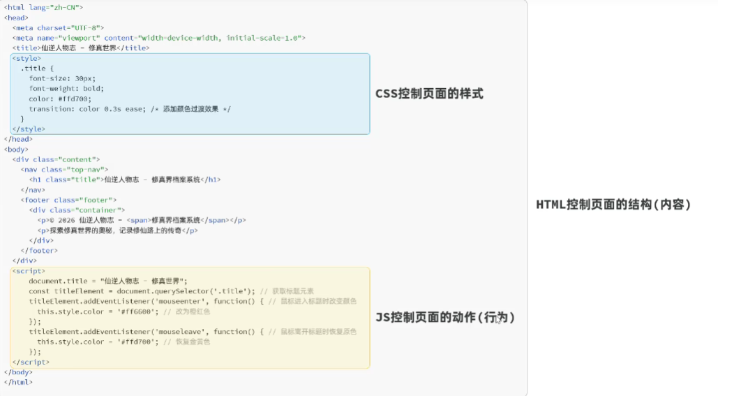746x396 pixels.
Task: Click the opening '<script>' tag
Action: click(x=29, y=271)
